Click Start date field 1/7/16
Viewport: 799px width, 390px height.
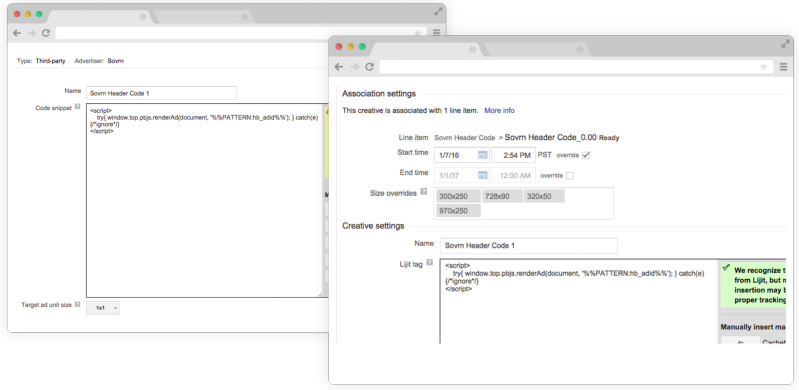pos(462,155)
